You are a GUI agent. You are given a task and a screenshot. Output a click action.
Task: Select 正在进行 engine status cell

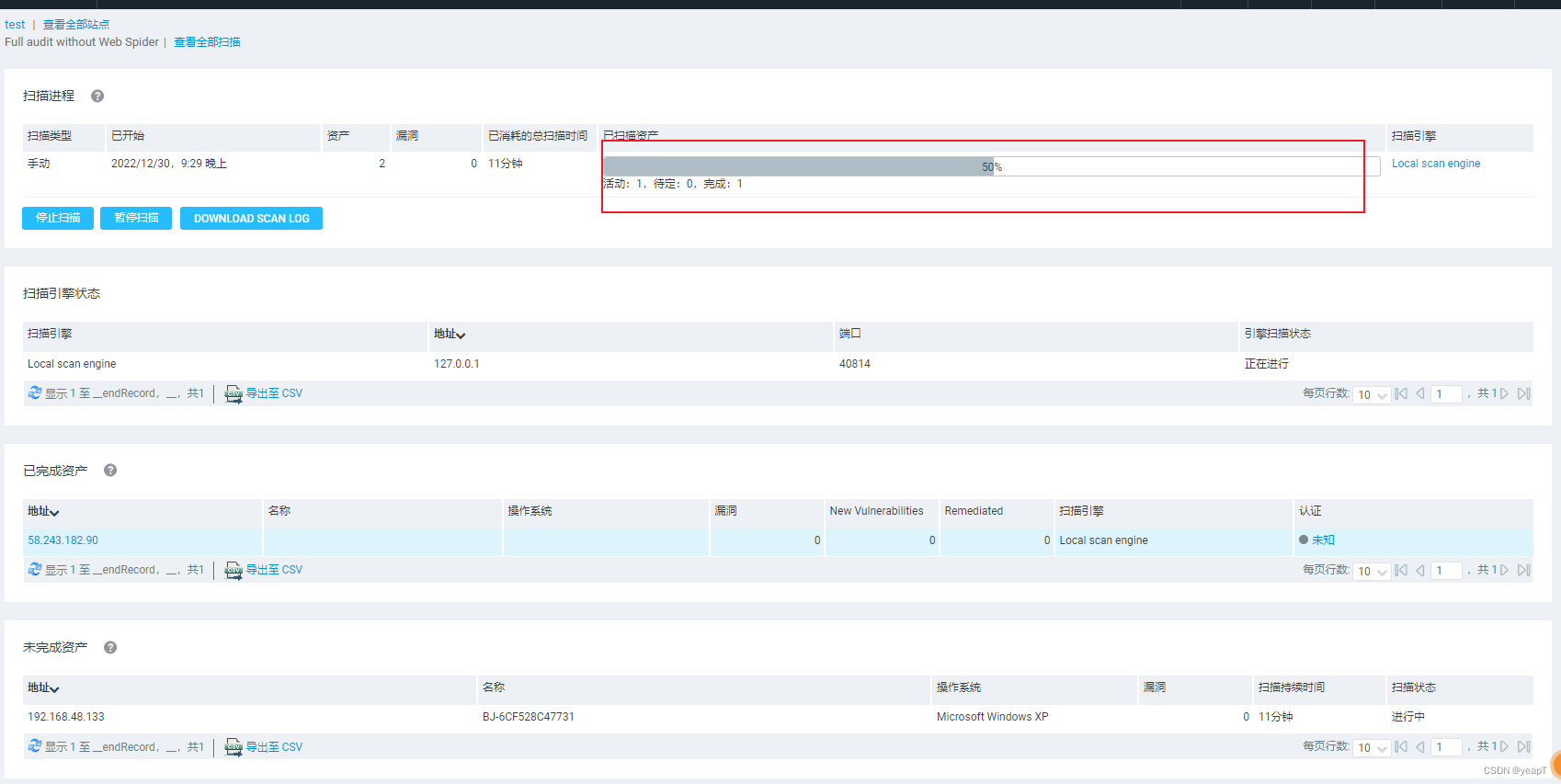point(1266,364)
